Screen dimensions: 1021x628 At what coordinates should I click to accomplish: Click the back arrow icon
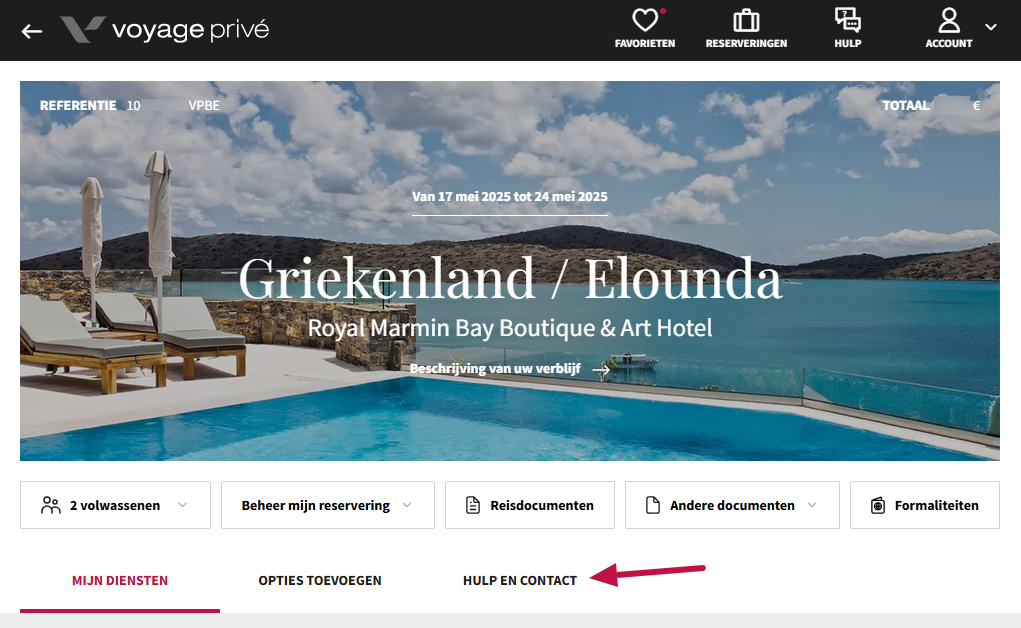pos(31,31)
